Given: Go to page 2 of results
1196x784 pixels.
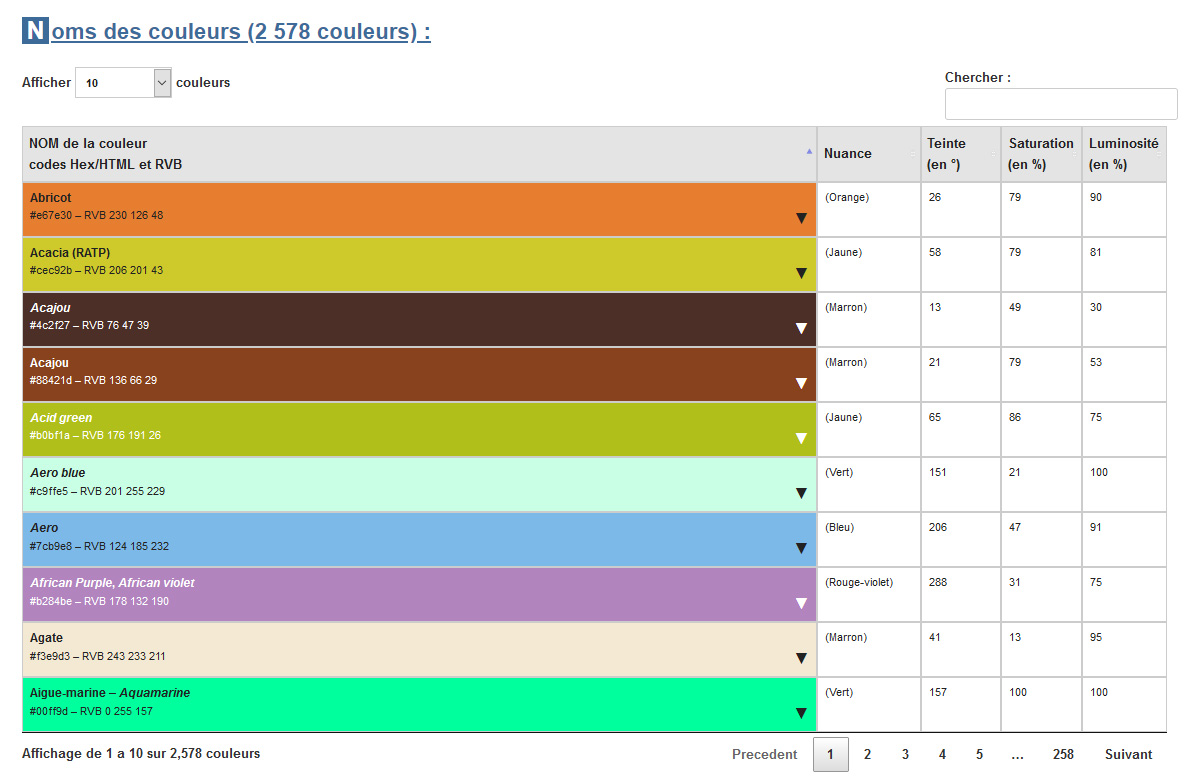Looking at the screenshot, I should coord(867,755).
